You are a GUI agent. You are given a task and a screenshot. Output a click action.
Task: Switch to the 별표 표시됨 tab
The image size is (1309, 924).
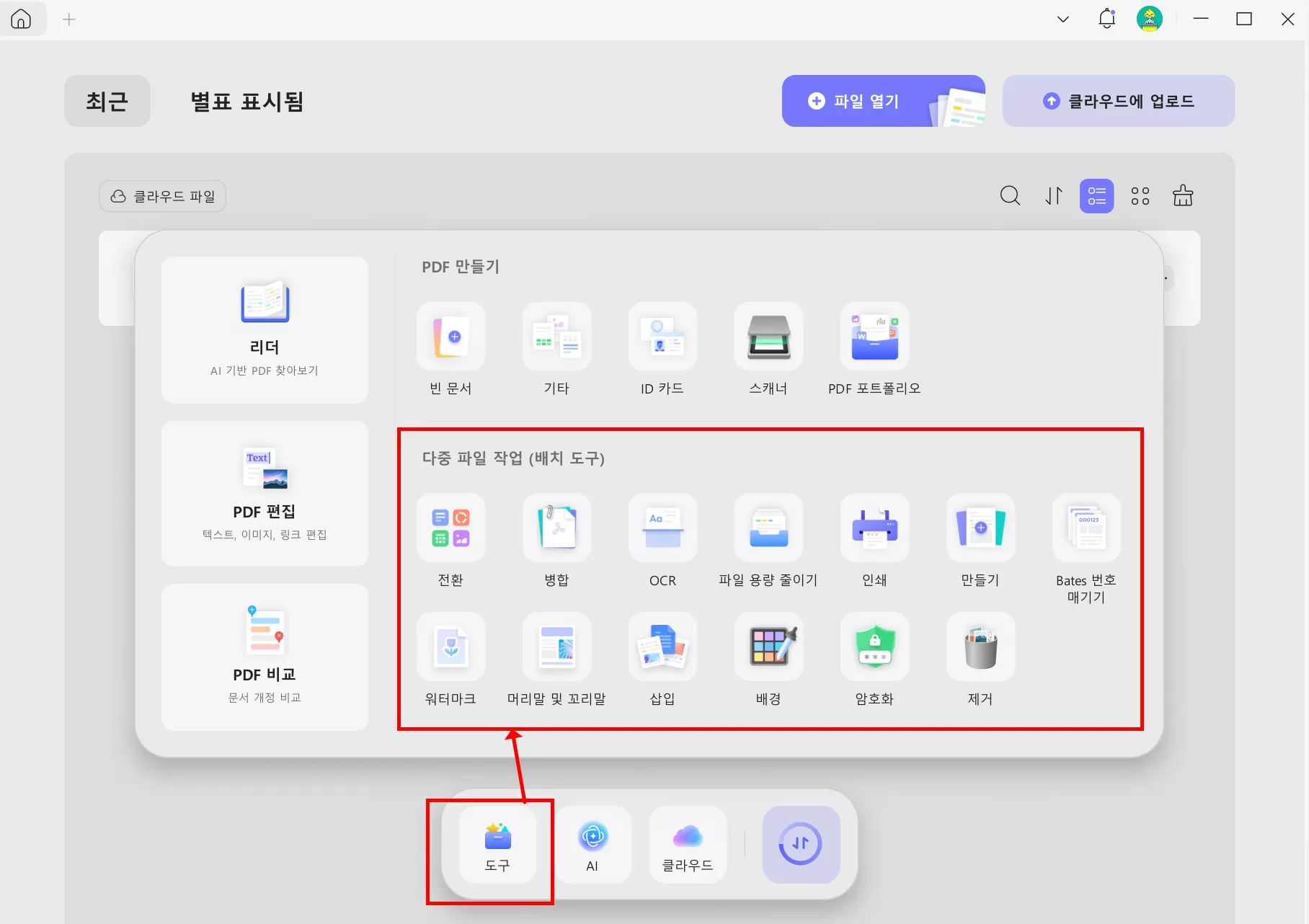[247, 102]
